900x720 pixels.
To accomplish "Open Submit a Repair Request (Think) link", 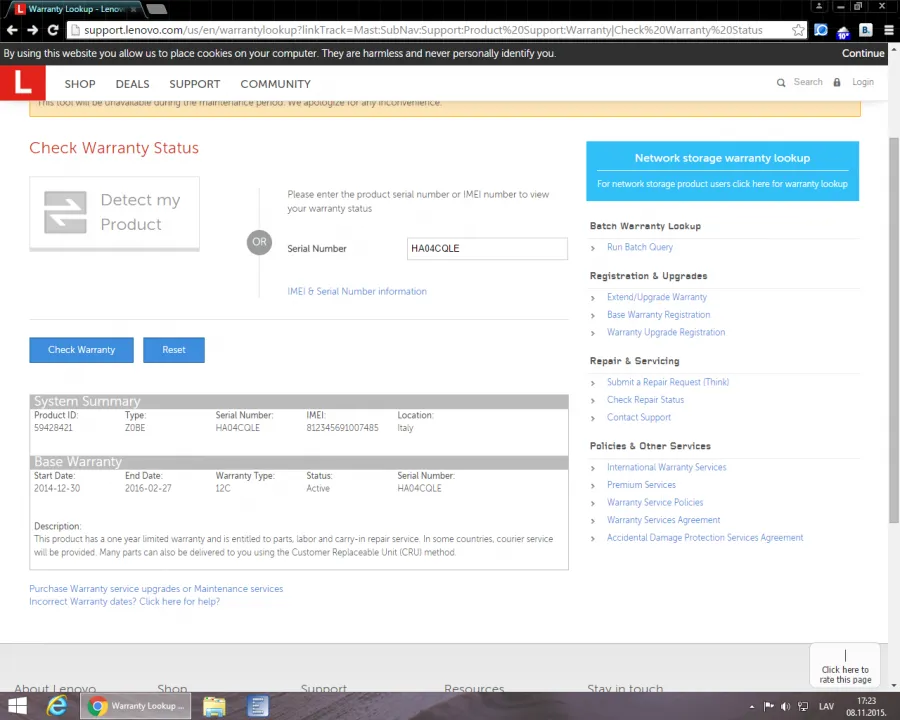I will pyautogui.click(x=668, y=382).
